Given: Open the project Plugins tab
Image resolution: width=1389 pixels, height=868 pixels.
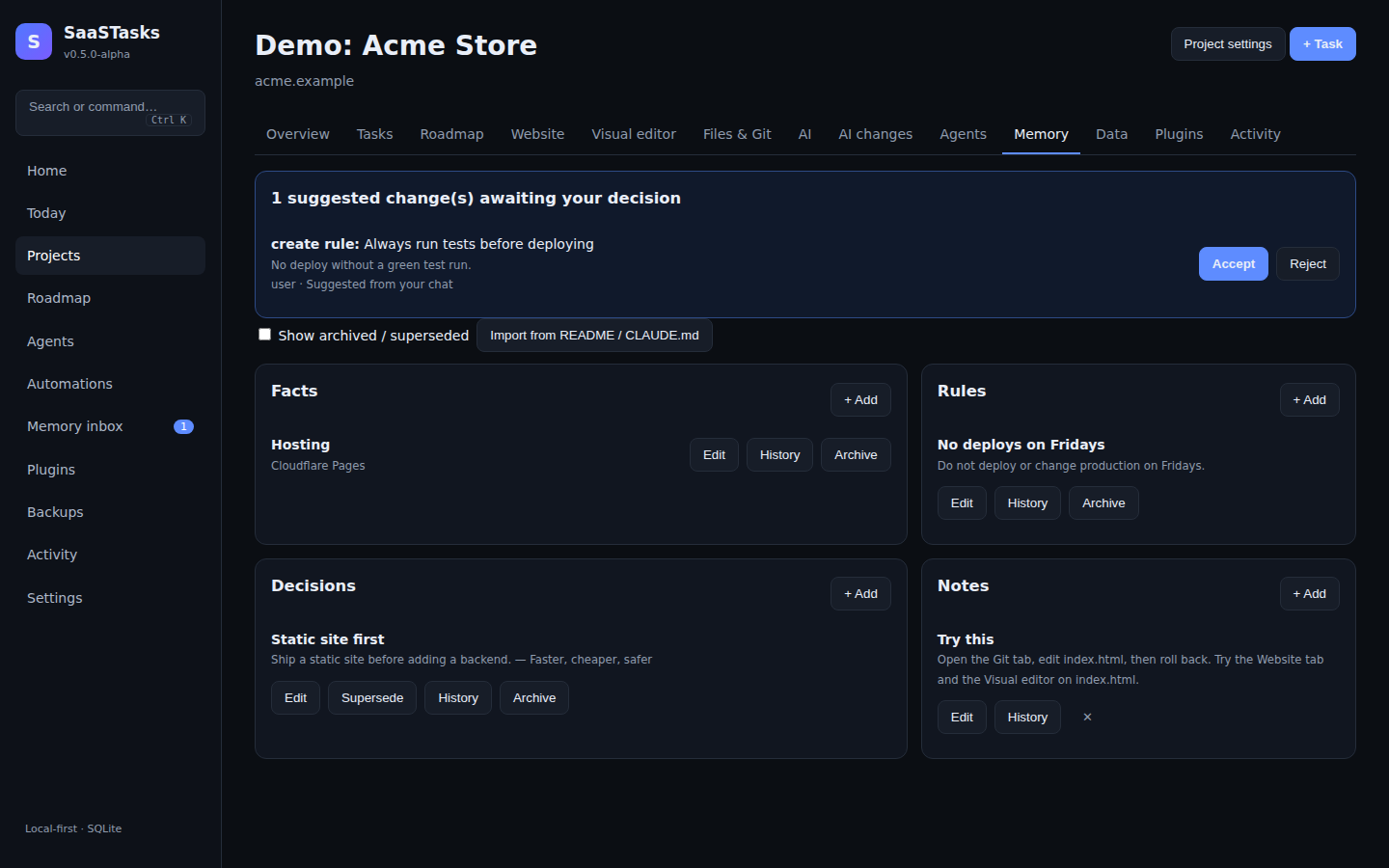Looking at the screenshot, I should pos(1179,134).
